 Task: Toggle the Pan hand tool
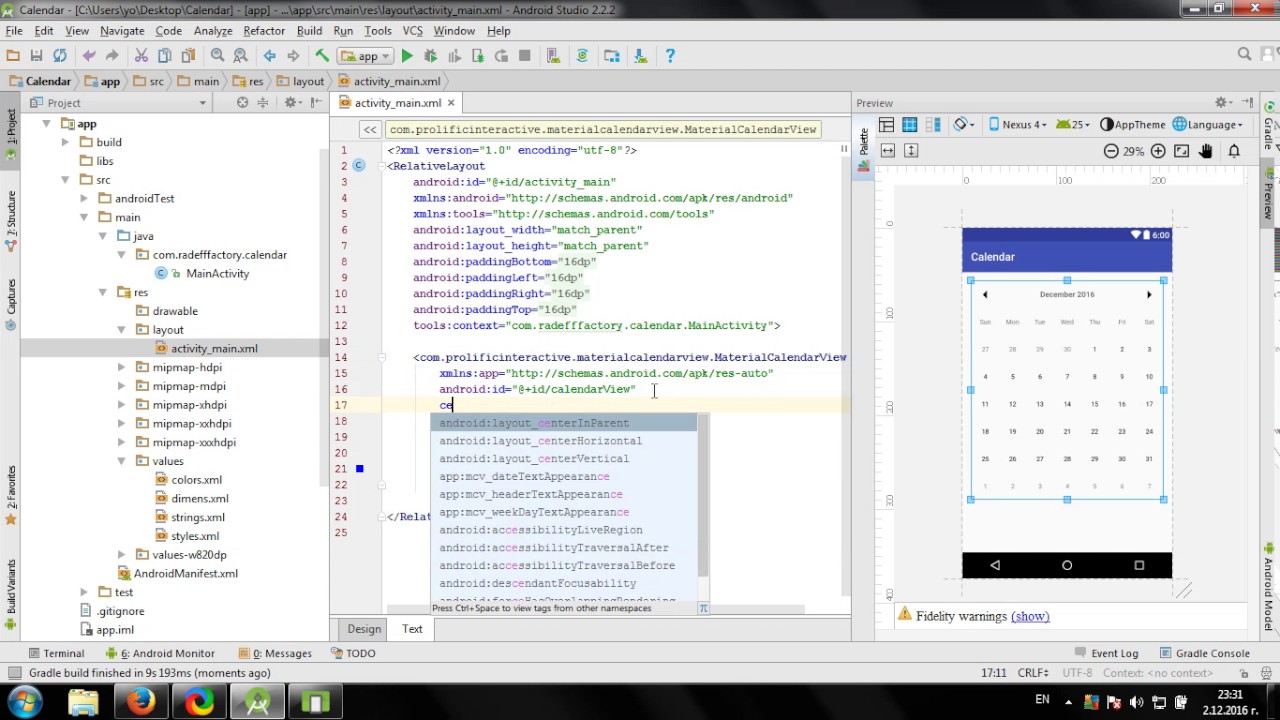click(1206, 151)
